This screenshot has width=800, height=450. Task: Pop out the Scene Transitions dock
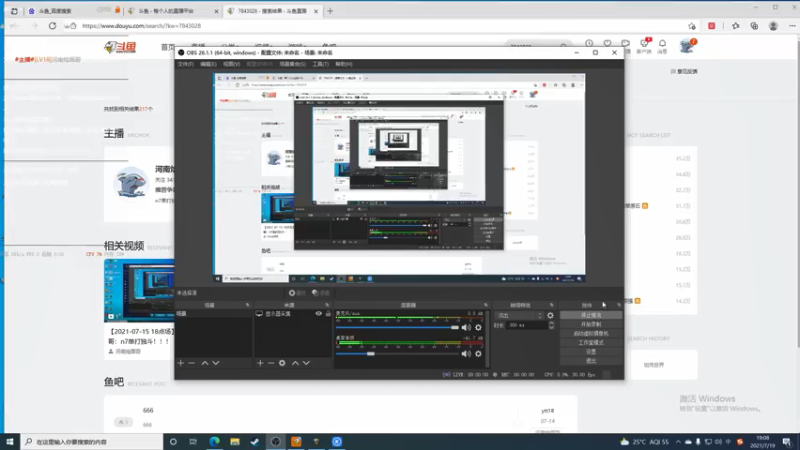[x=552, y=305]
